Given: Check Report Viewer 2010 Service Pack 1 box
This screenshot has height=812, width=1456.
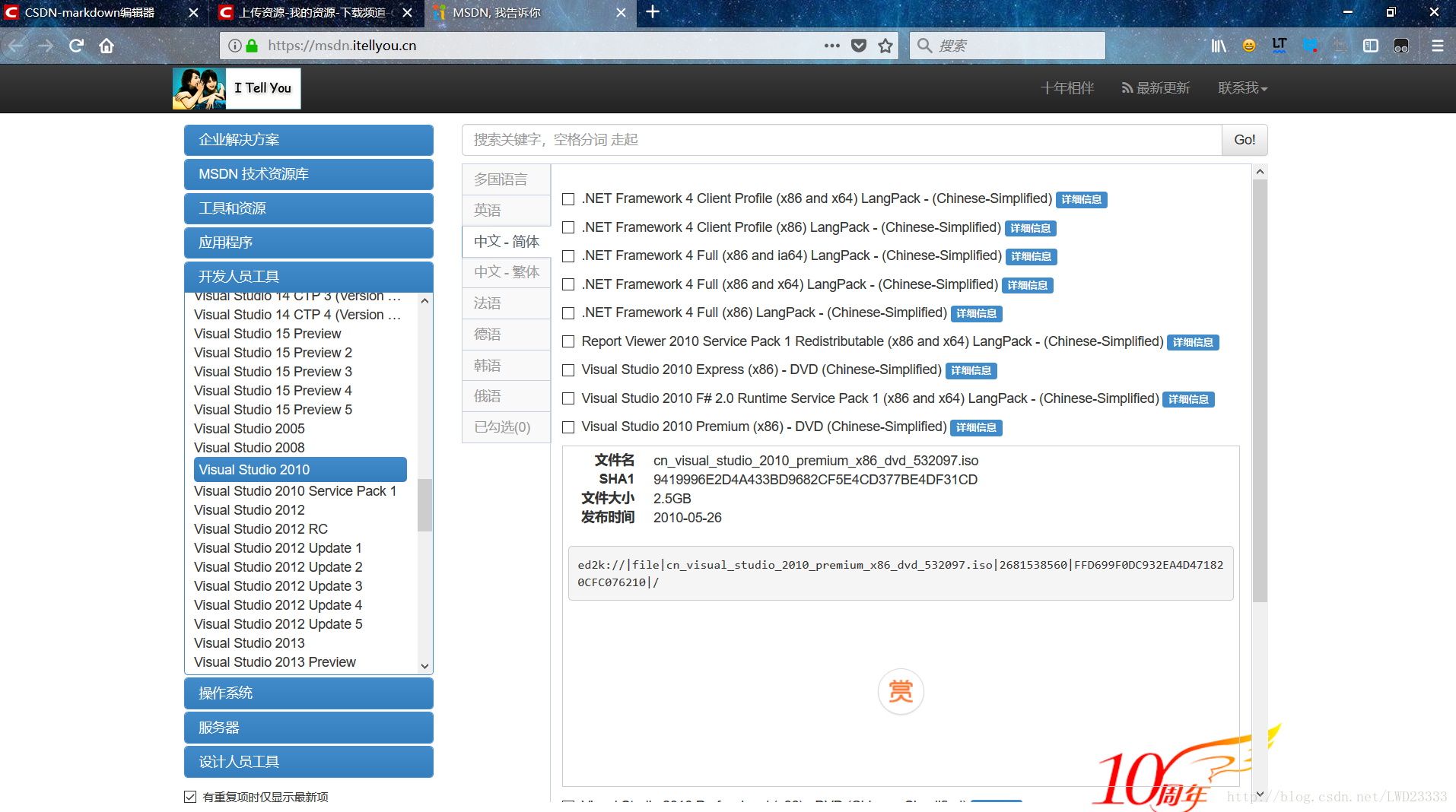Looking at the screenshot, I should pos(568,341).
